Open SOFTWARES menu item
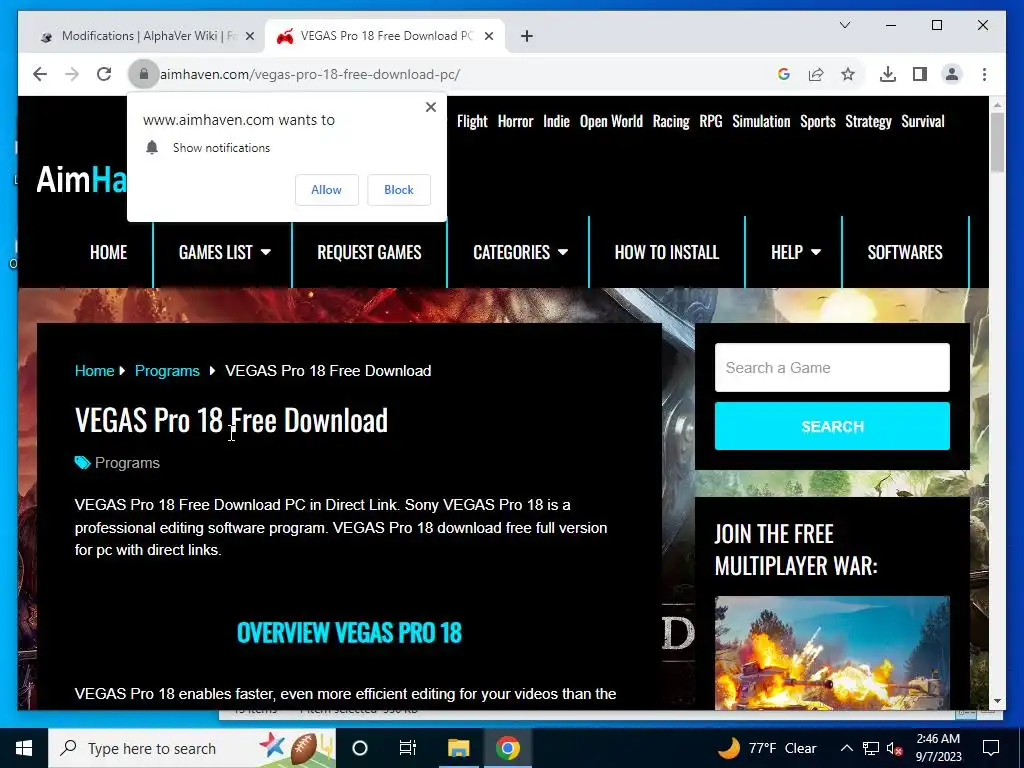 [905, 253]
